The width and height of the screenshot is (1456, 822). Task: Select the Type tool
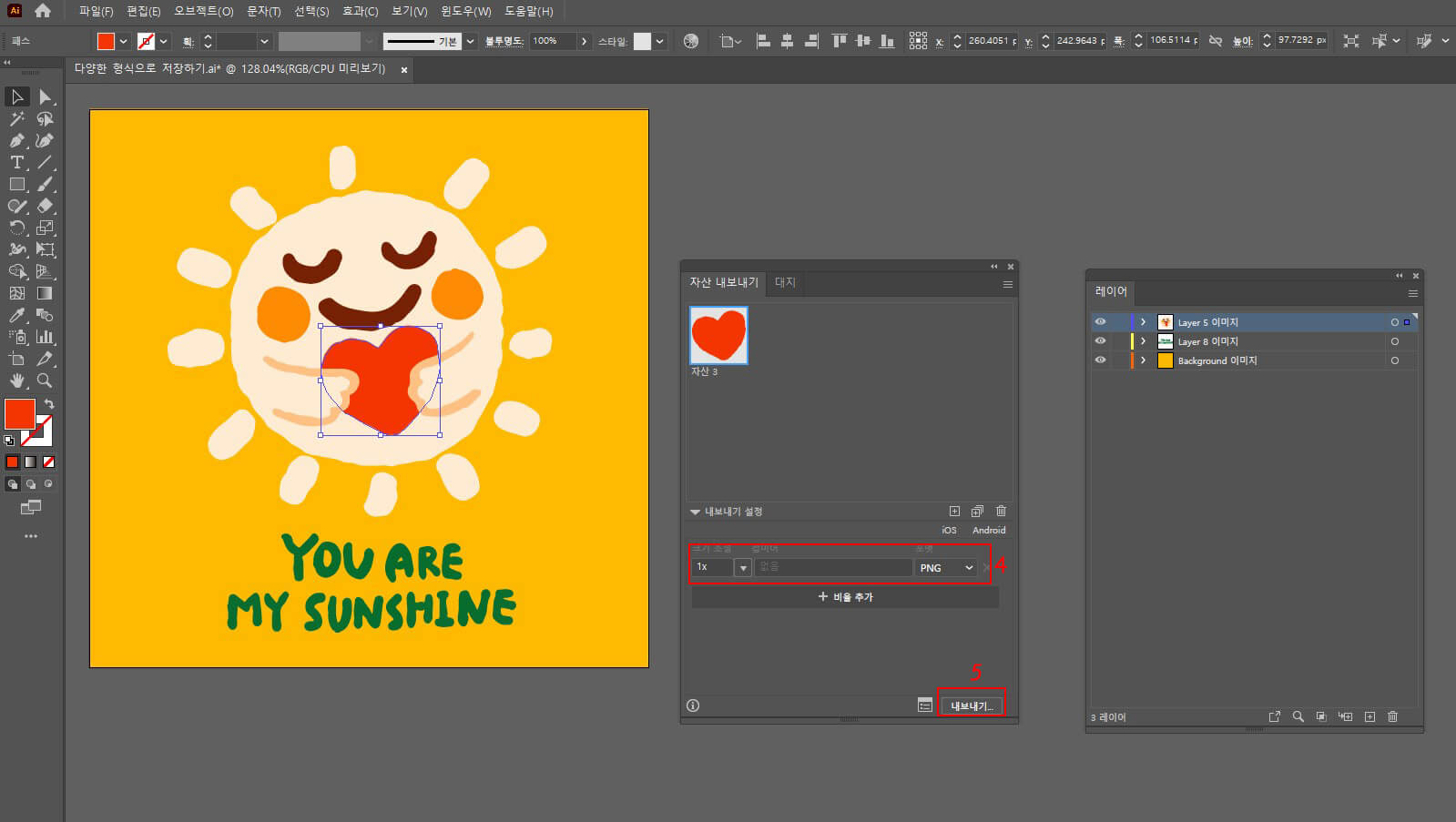point(16,163)
